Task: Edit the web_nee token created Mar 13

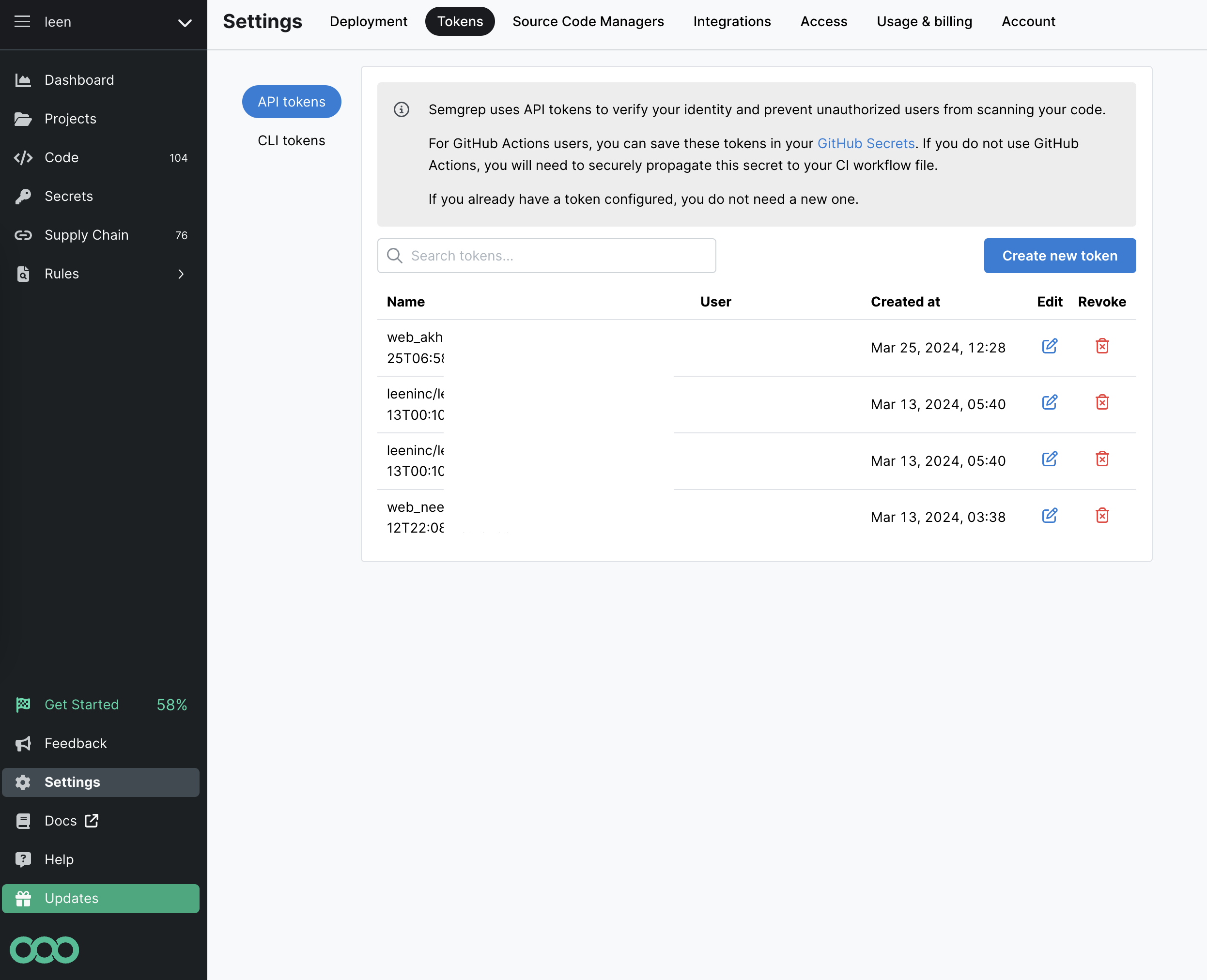Action: tap(1049, 515)
